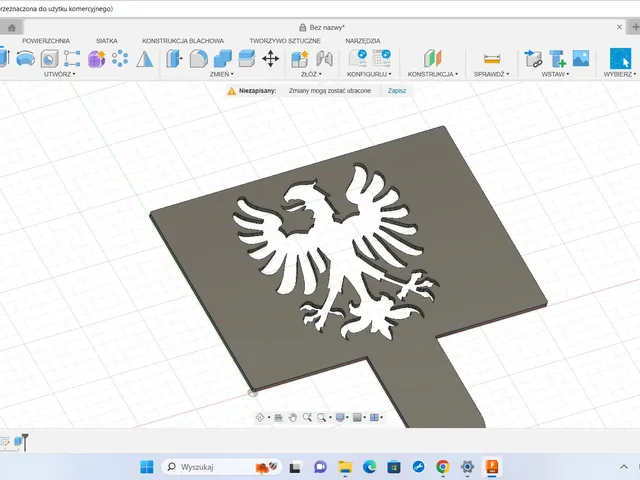Click the Zoom magnifier tool
The width and height of the screenshot is (640, 480).
click(307, 417)
